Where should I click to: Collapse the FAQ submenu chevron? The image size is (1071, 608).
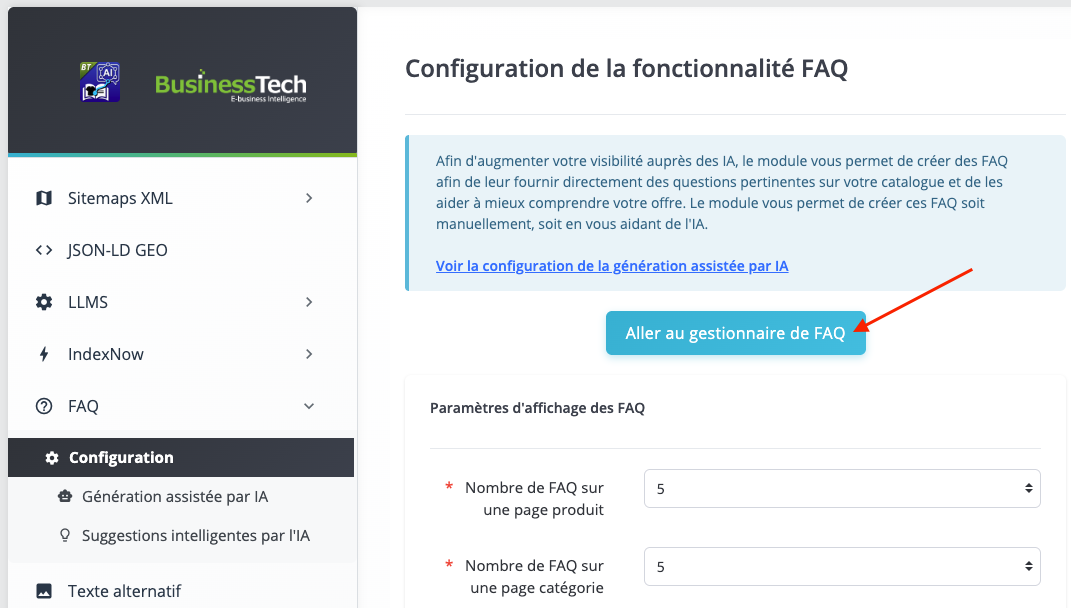(309, 406)
